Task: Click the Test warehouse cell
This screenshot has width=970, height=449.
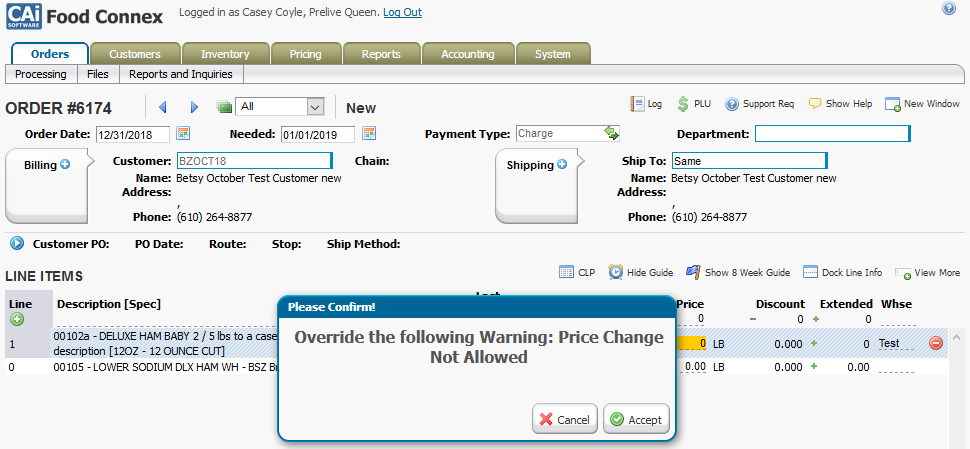Action: pyautogui.click(x=896, y=343)
